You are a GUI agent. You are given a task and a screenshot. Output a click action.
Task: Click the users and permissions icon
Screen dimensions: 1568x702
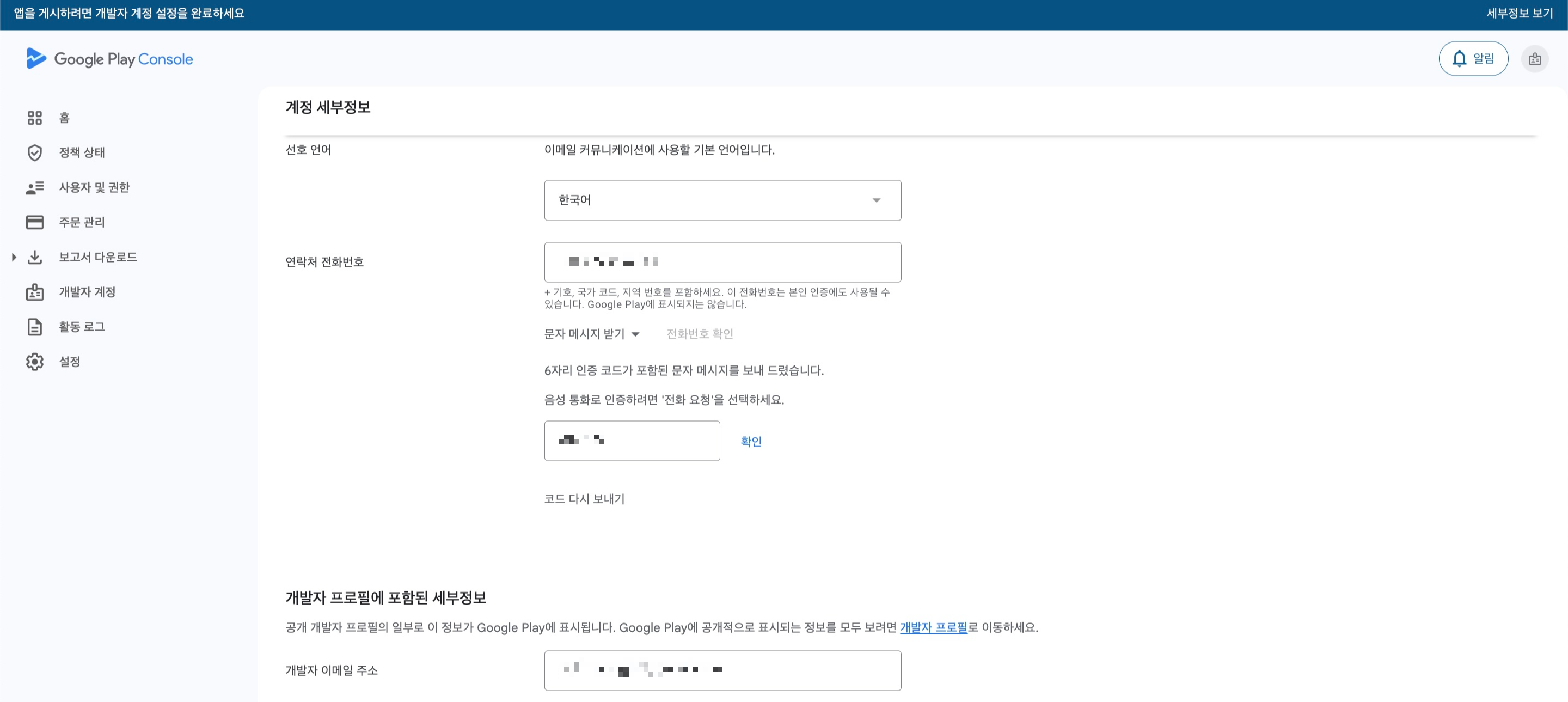(x=35, y=187)
